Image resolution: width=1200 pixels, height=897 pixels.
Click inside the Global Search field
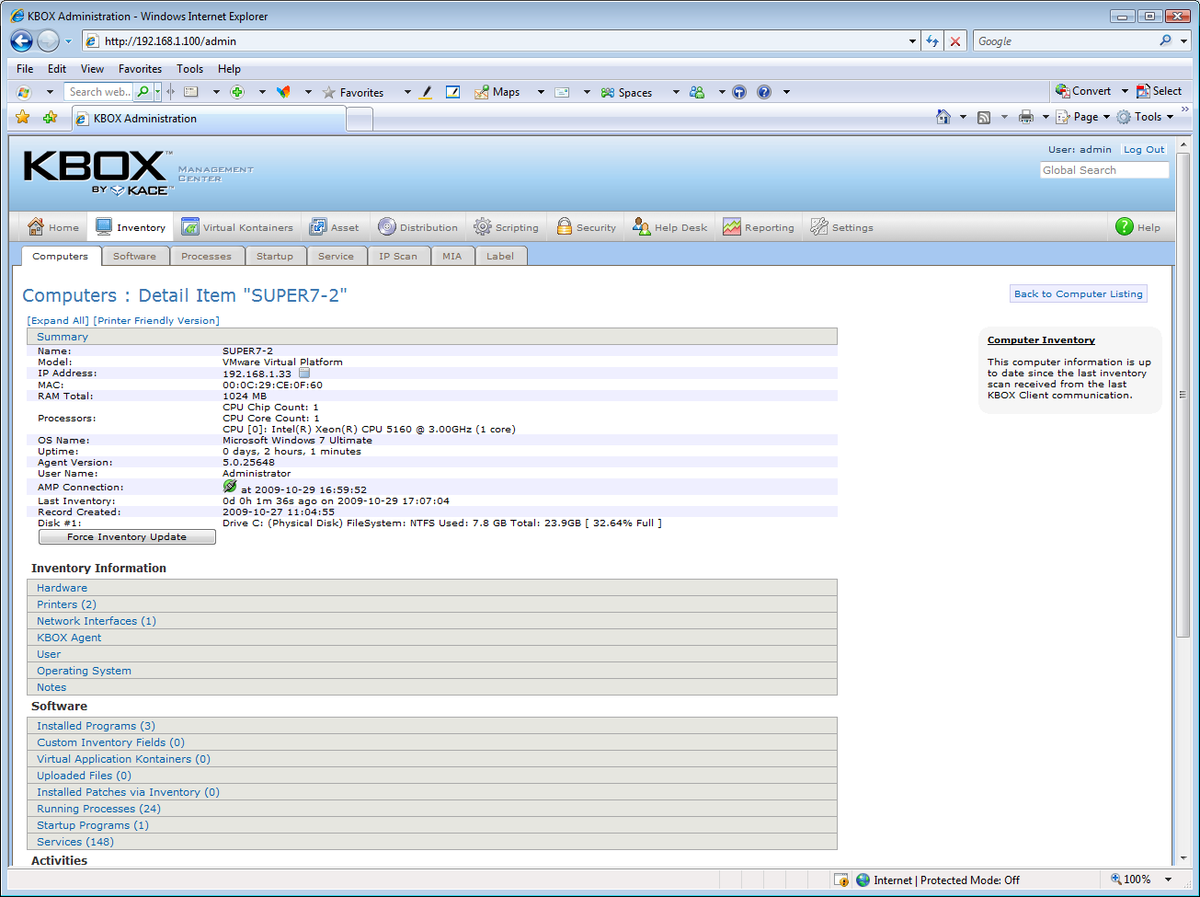[x=1103, y=169]
